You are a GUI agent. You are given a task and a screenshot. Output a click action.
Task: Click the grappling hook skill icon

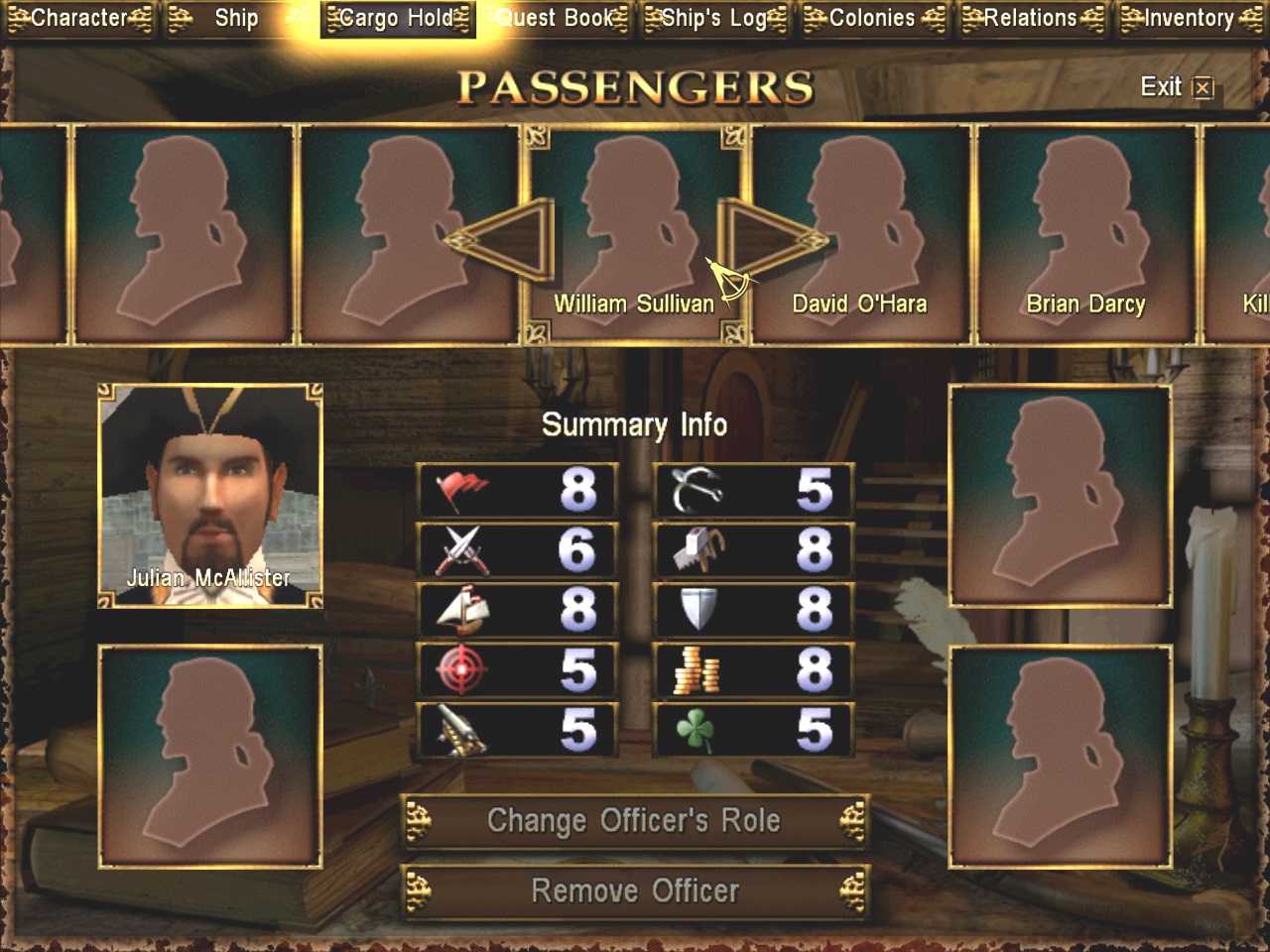pyautogui.click(x=697, y=490)
